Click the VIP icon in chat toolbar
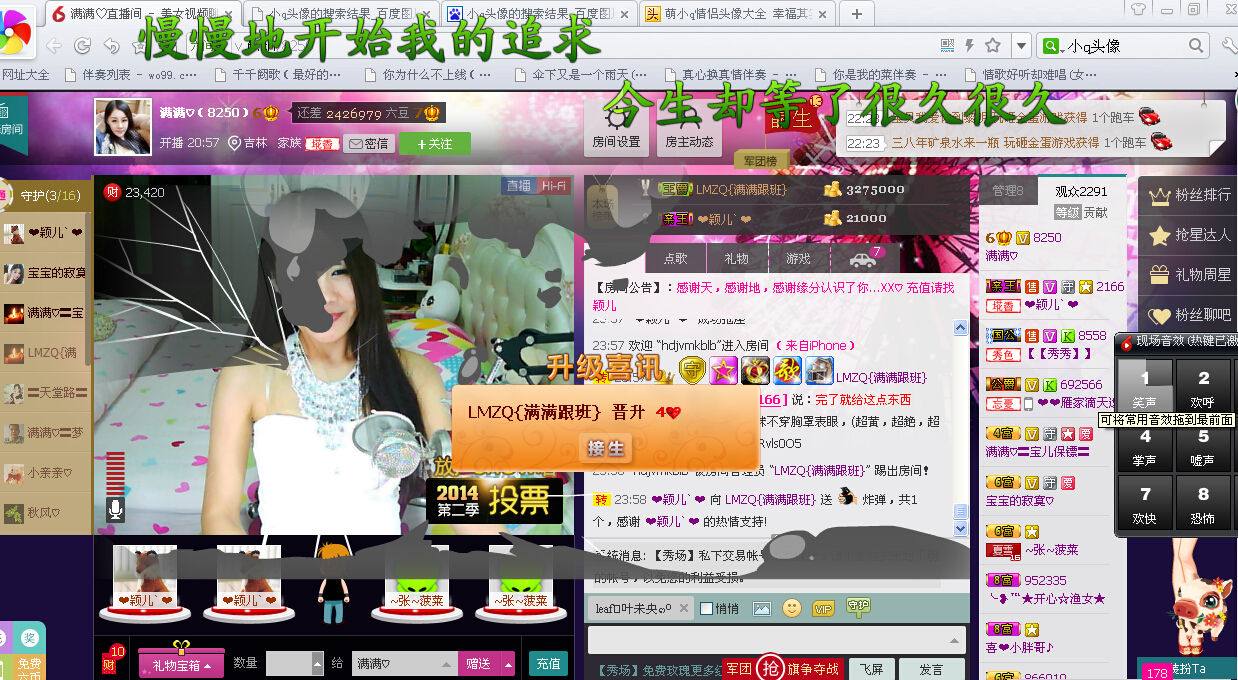 click(x=823, y=608)
